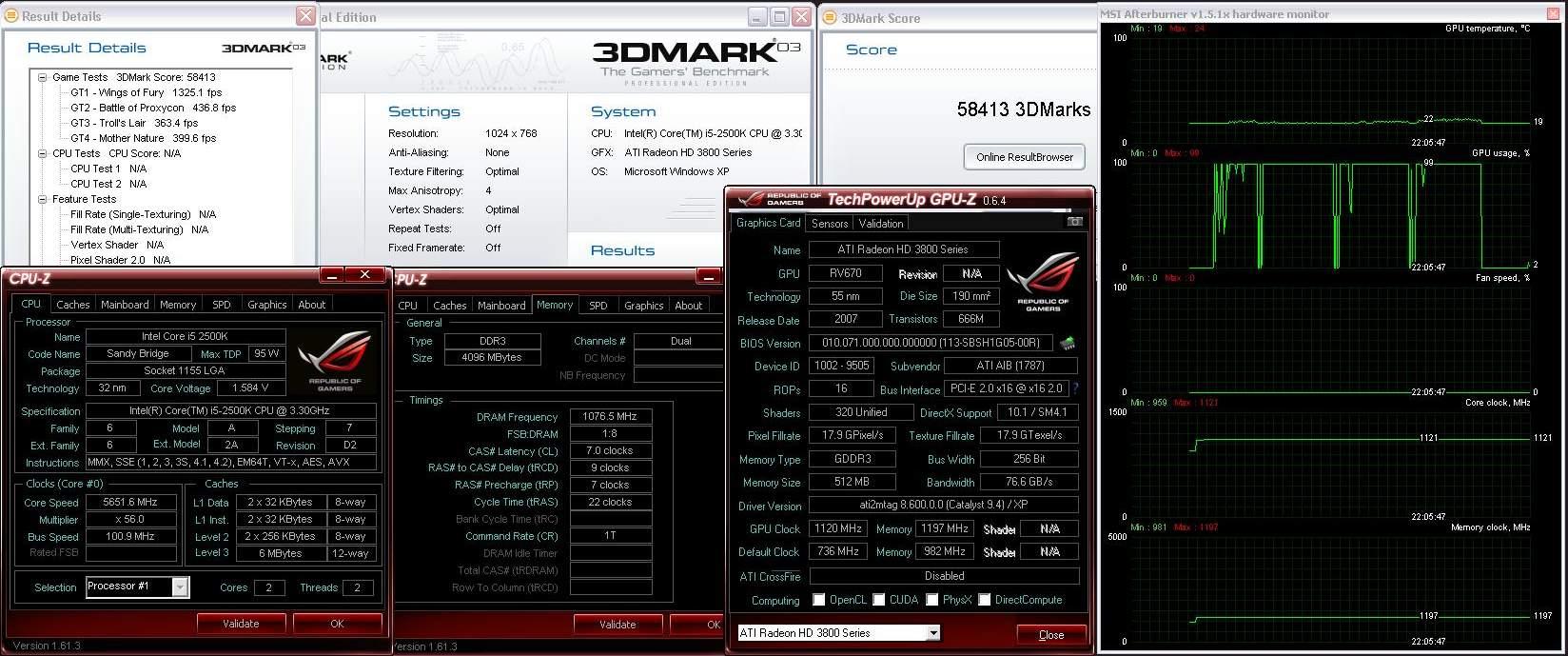Select Graphics Card tab in GPU-Z
Screen dimensions: 1568x656
[768, 222]
